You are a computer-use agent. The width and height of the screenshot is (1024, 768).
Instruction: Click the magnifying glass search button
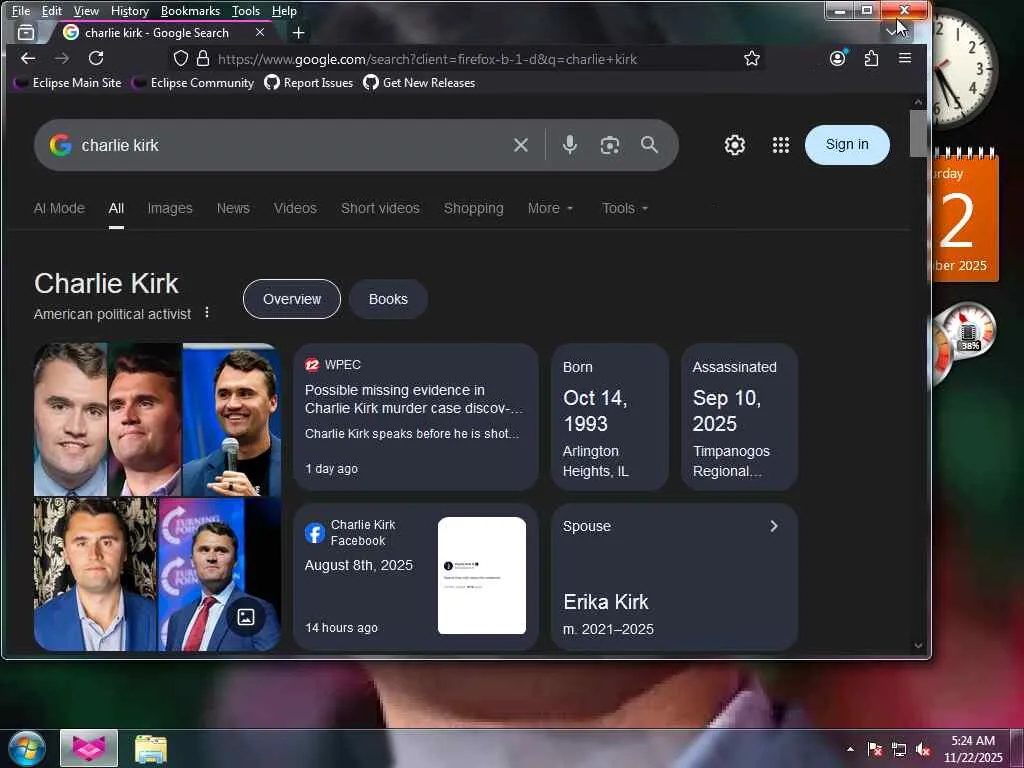(x=649, y=145)
